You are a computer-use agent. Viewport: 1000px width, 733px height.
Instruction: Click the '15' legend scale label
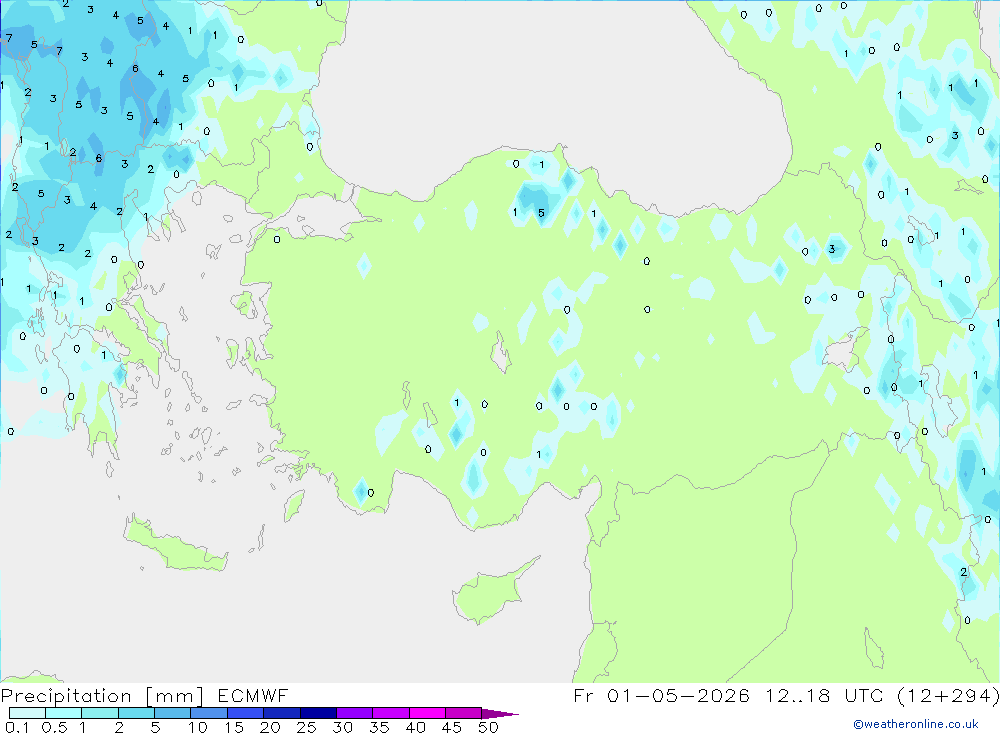234,727
